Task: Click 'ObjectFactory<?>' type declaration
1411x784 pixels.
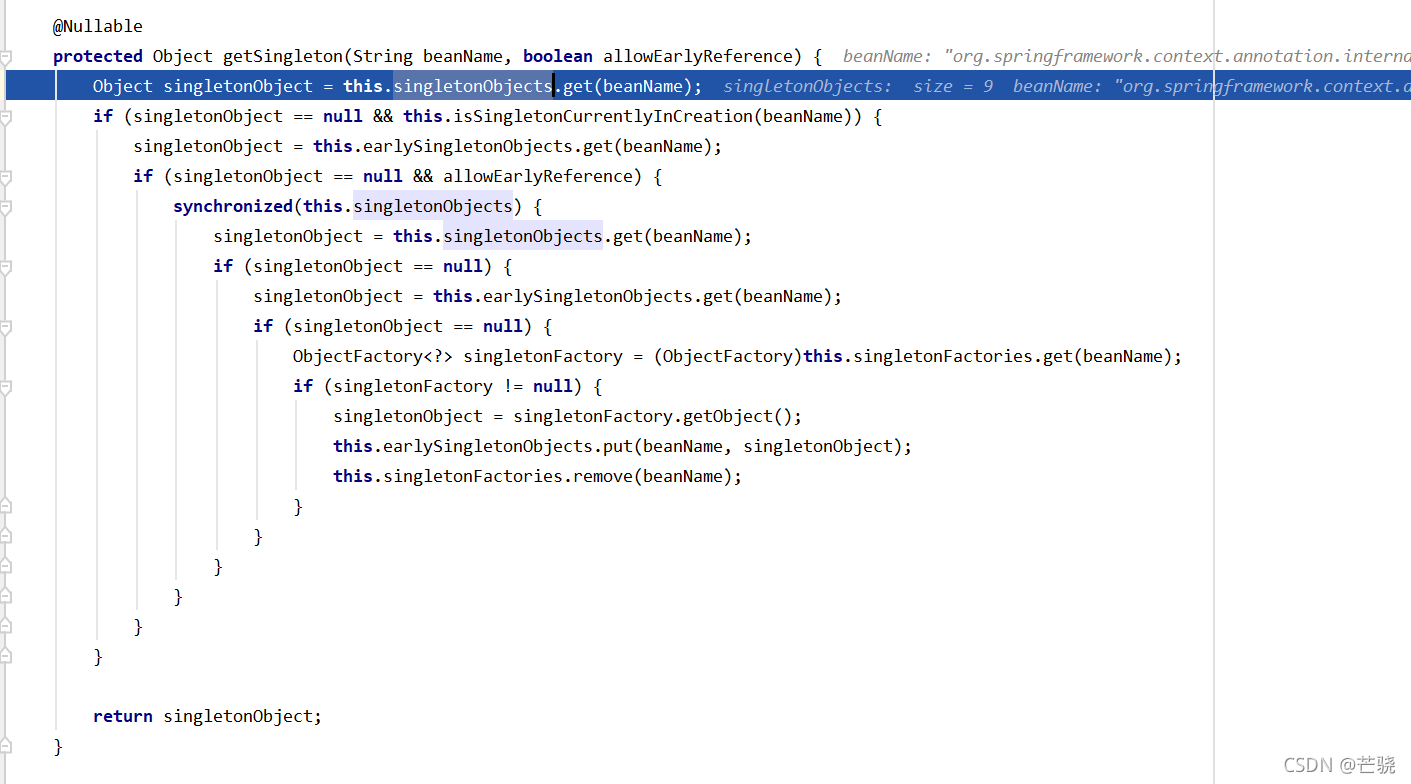Action: click(373, 356)
